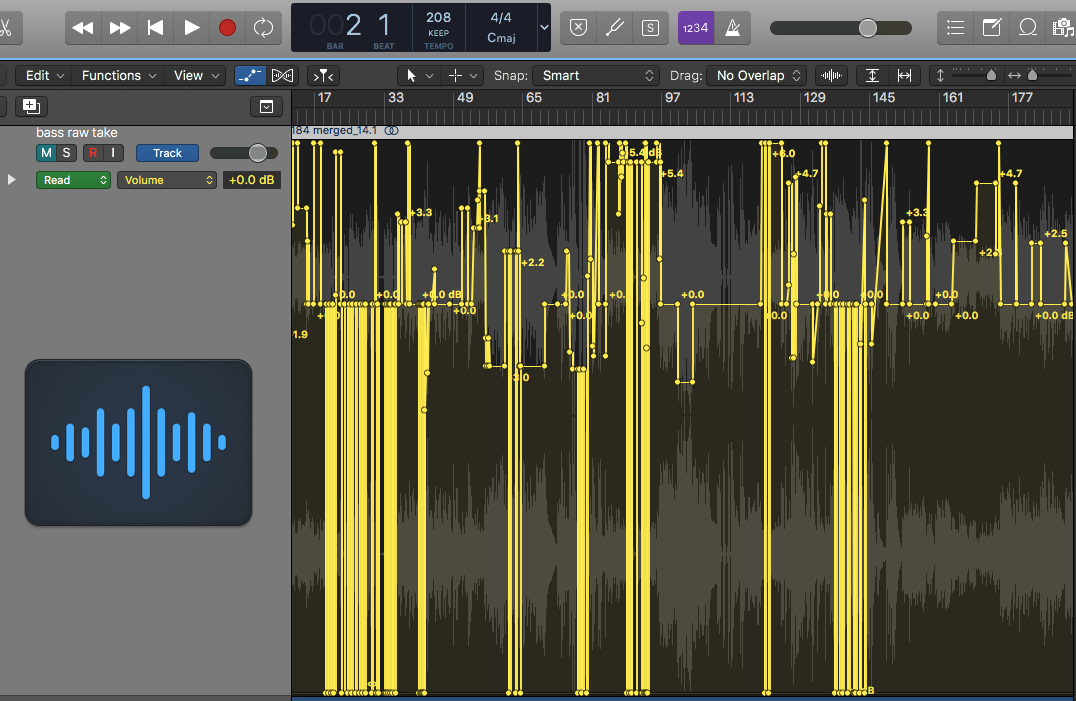Open the Snap Smart dropdown
The height and width of the screenshot is (701, 1076).
coord(596,75)
